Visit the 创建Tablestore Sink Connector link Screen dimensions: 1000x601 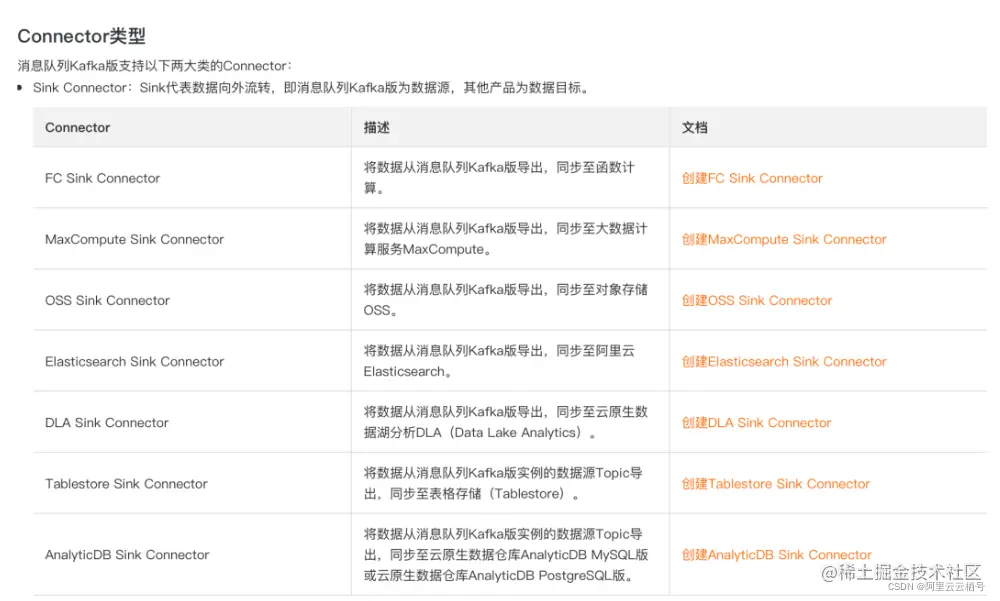(x=776, y=484)
